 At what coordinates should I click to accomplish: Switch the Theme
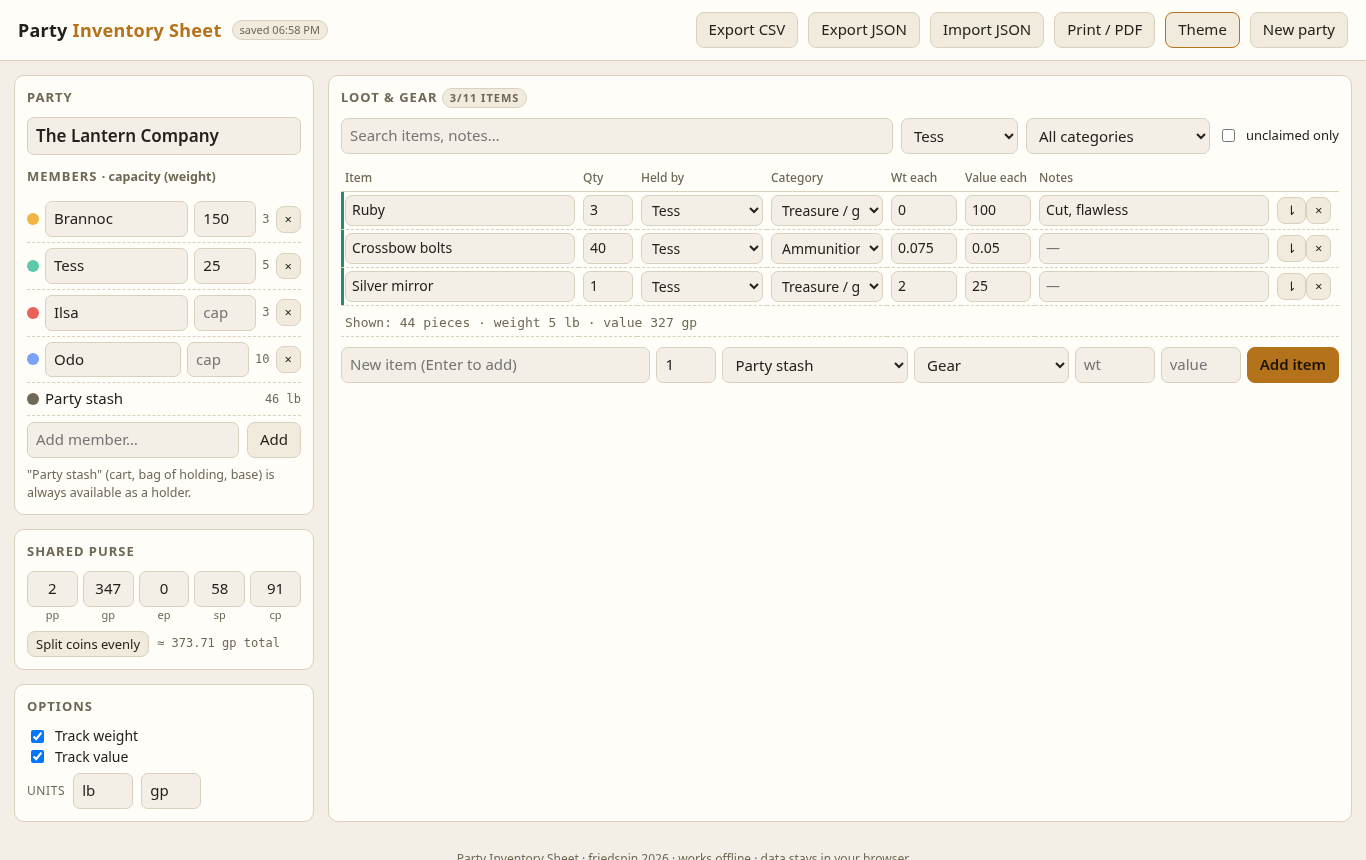coord(1202,30)
